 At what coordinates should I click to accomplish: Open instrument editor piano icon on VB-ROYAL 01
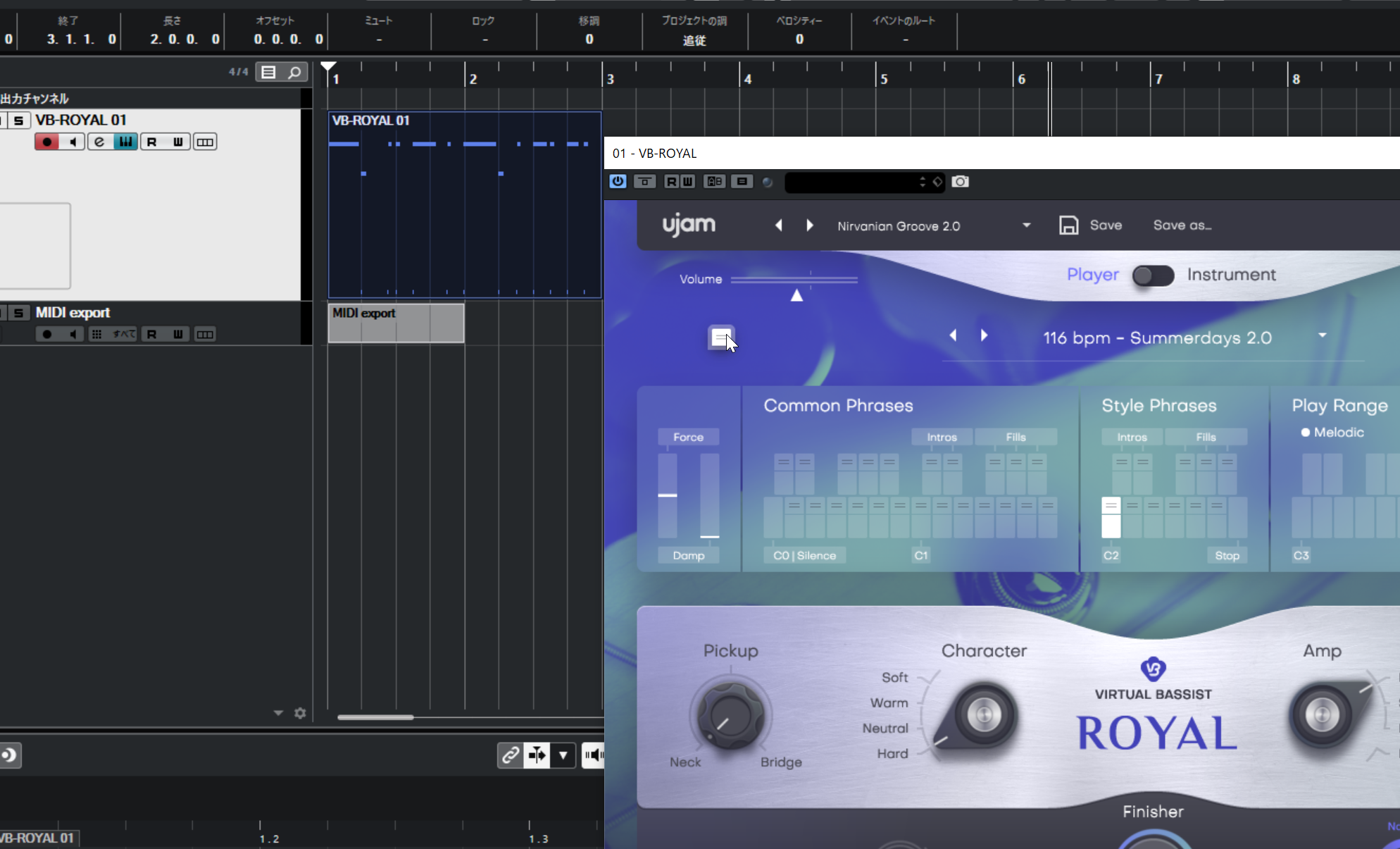pyautogui.click(x=125, y=142)
